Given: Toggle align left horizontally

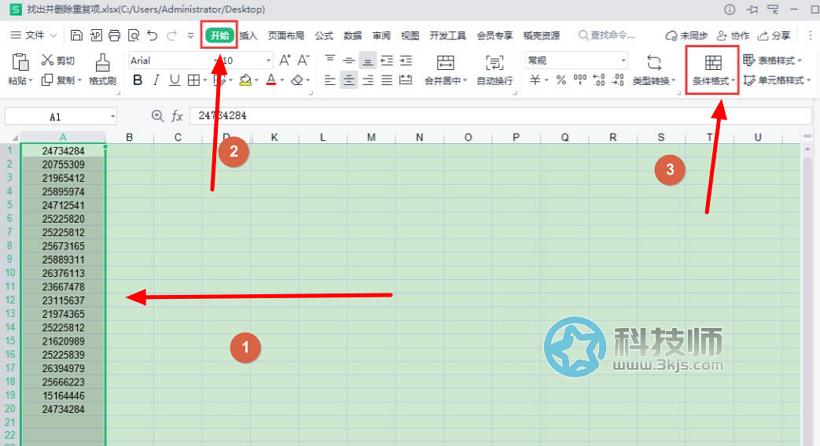Looking at the screenshot, I should (x=329, y=80).
